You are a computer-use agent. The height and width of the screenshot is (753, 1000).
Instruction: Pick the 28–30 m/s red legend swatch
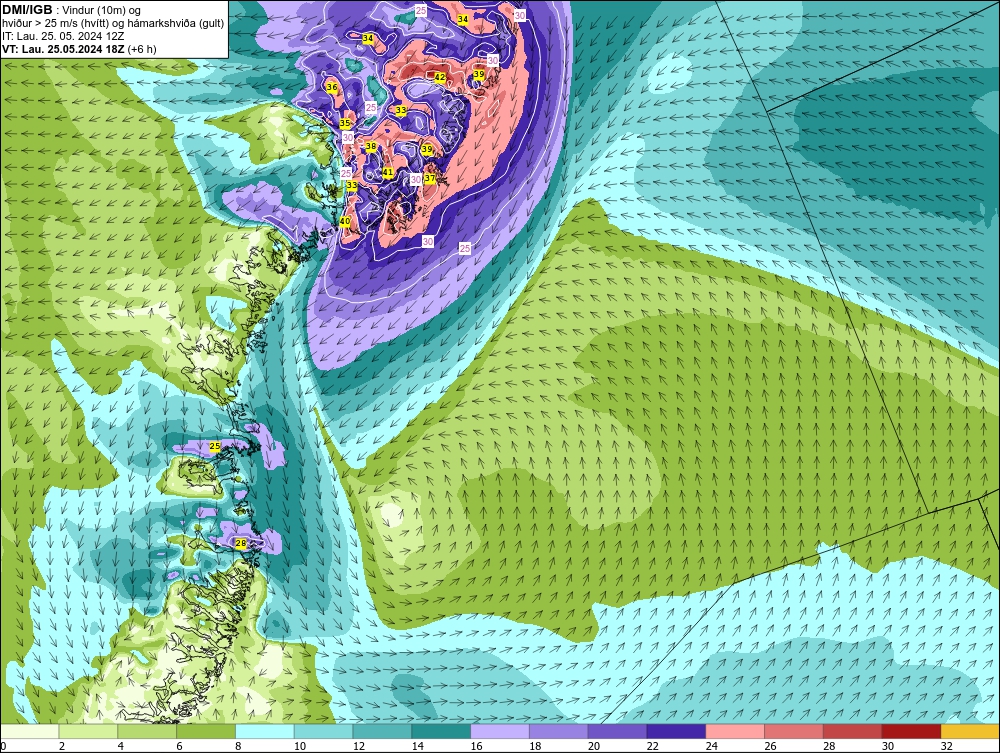[853, 731]
